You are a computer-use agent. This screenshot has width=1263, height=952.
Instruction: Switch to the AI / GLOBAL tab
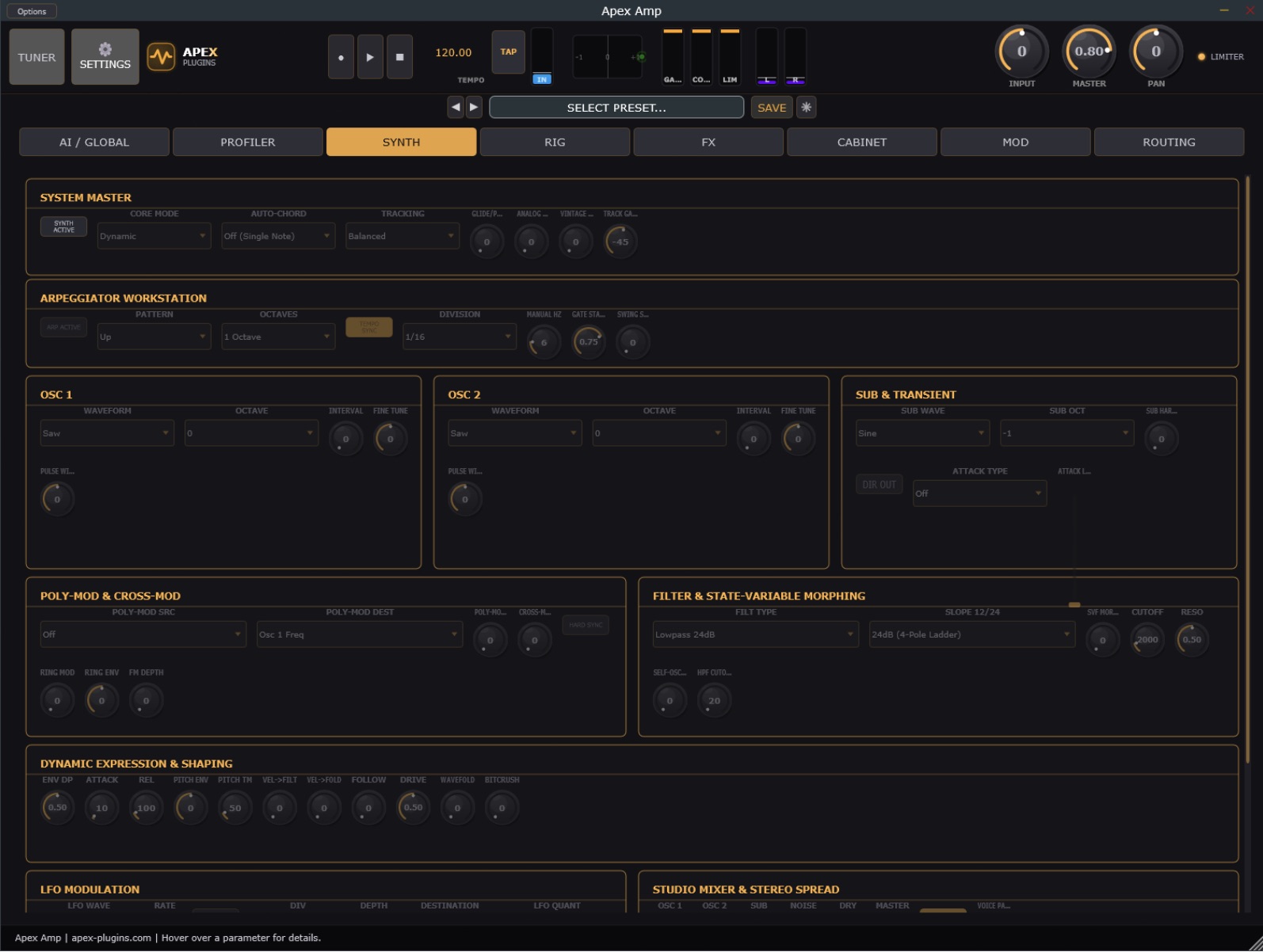click(x=94, y=142)
